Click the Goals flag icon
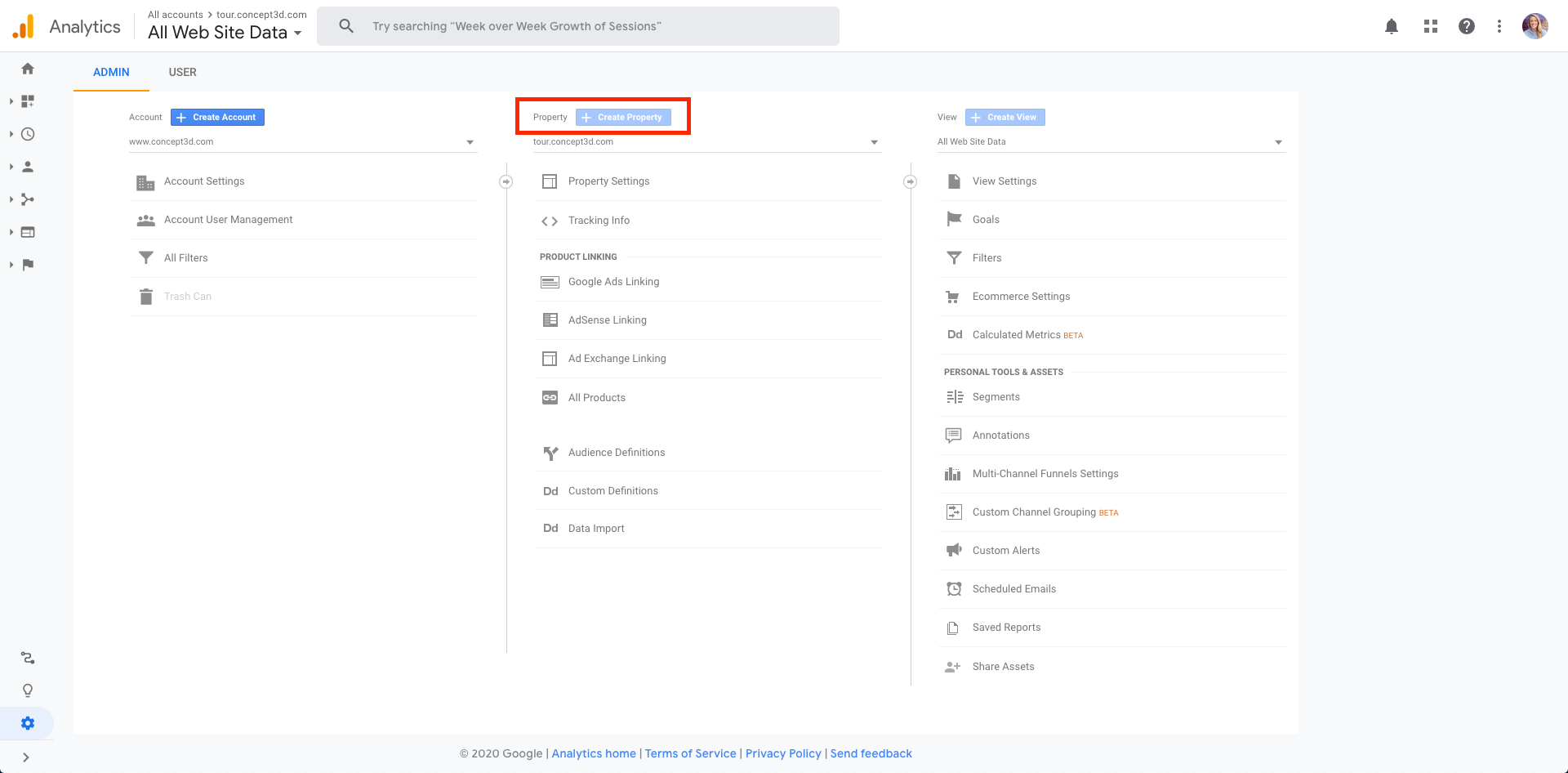Screen dimensions: 1568x773 click(954, 219)
